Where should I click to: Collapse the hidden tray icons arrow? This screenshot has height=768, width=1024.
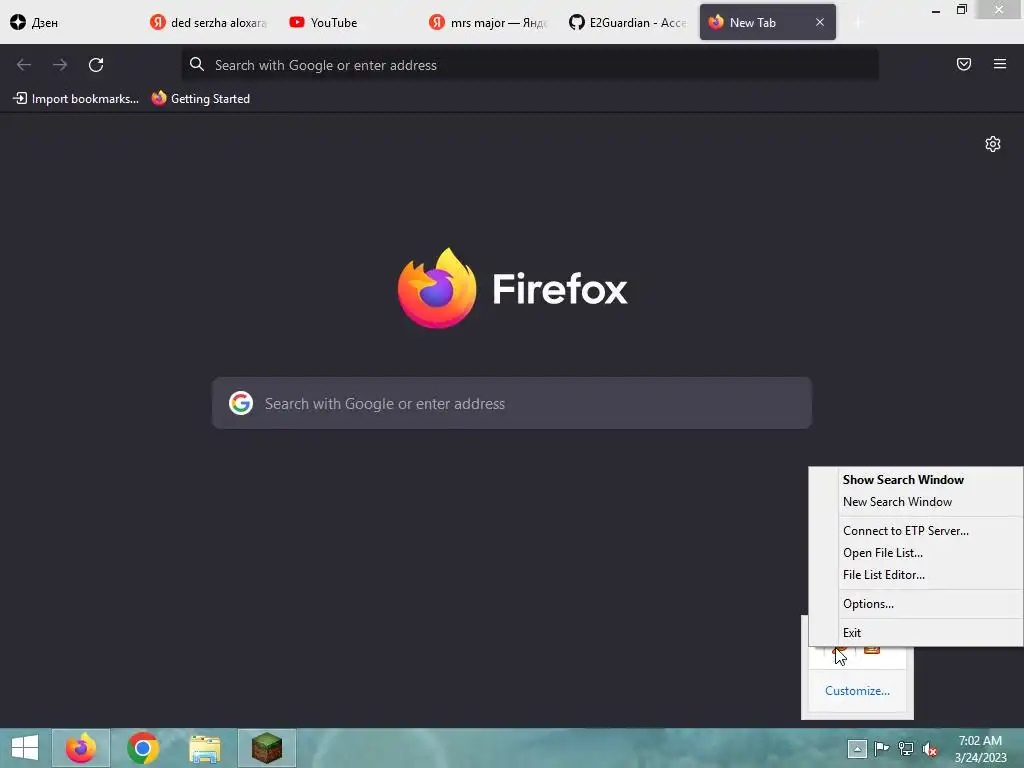(x=857, y=748)
